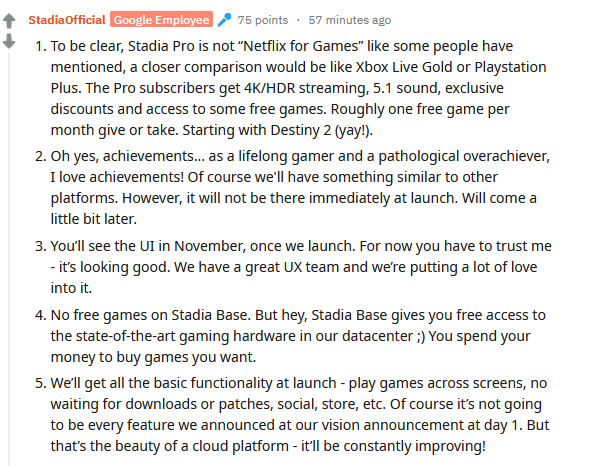This screenshot has width=607, height=466.
Task: Downvote the StadiaOfficial comment
Action: coord(9,41)
